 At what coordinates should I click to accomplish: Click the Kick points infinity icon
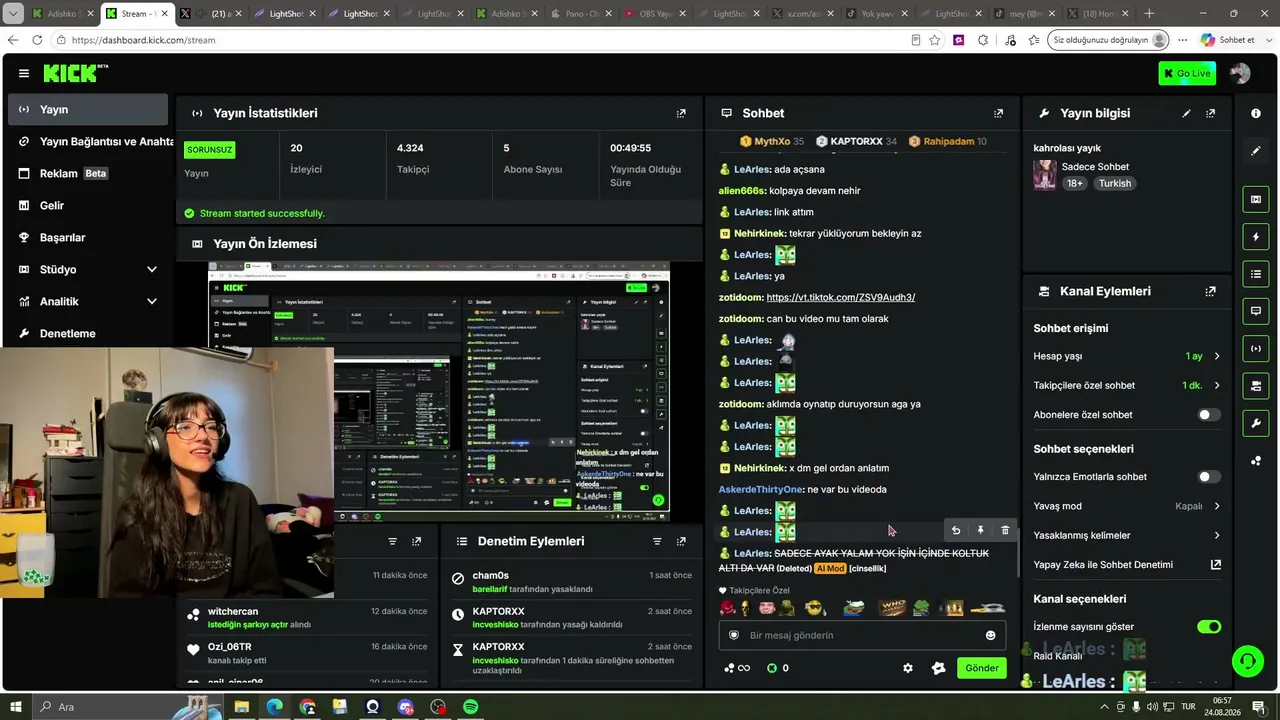tap(738, 668)
